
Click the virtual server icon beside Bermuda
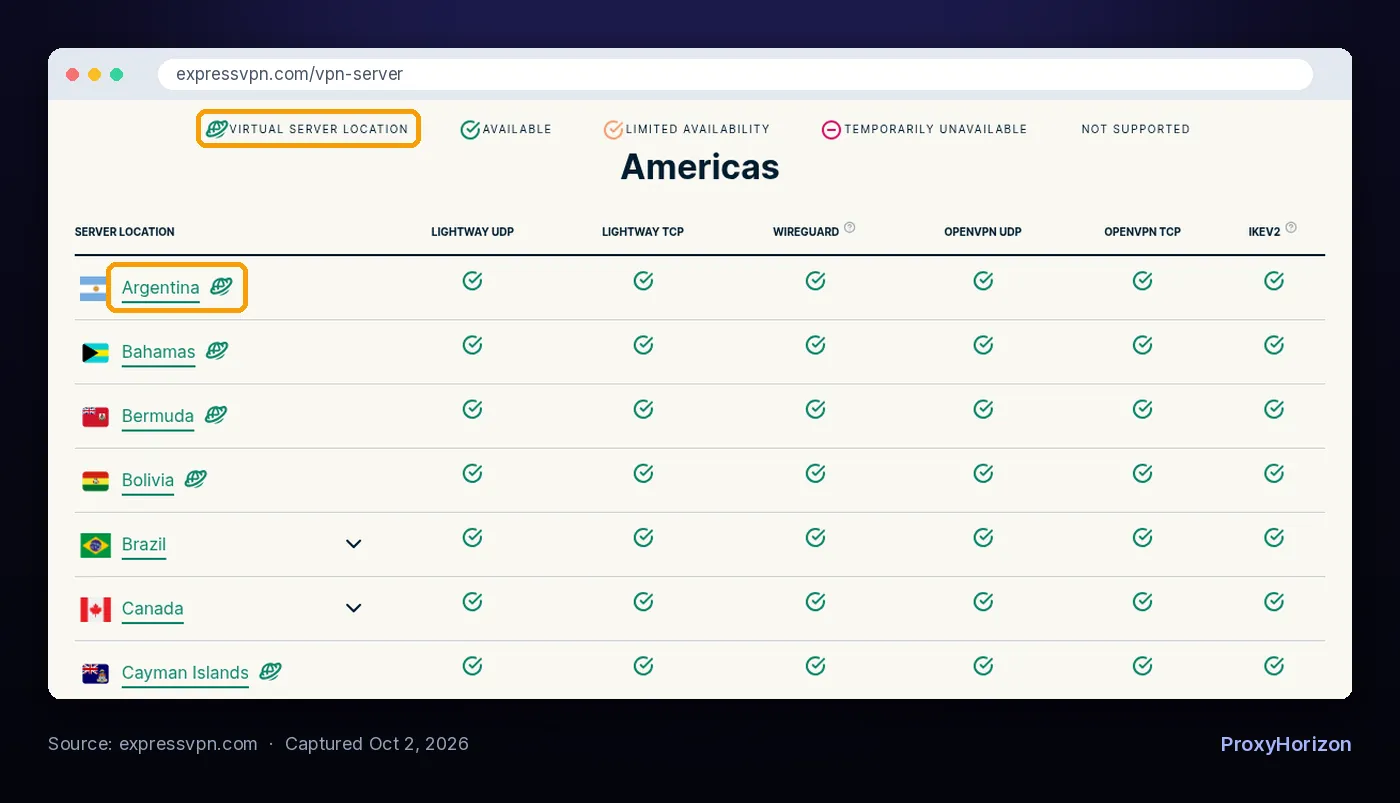(216, 414)
